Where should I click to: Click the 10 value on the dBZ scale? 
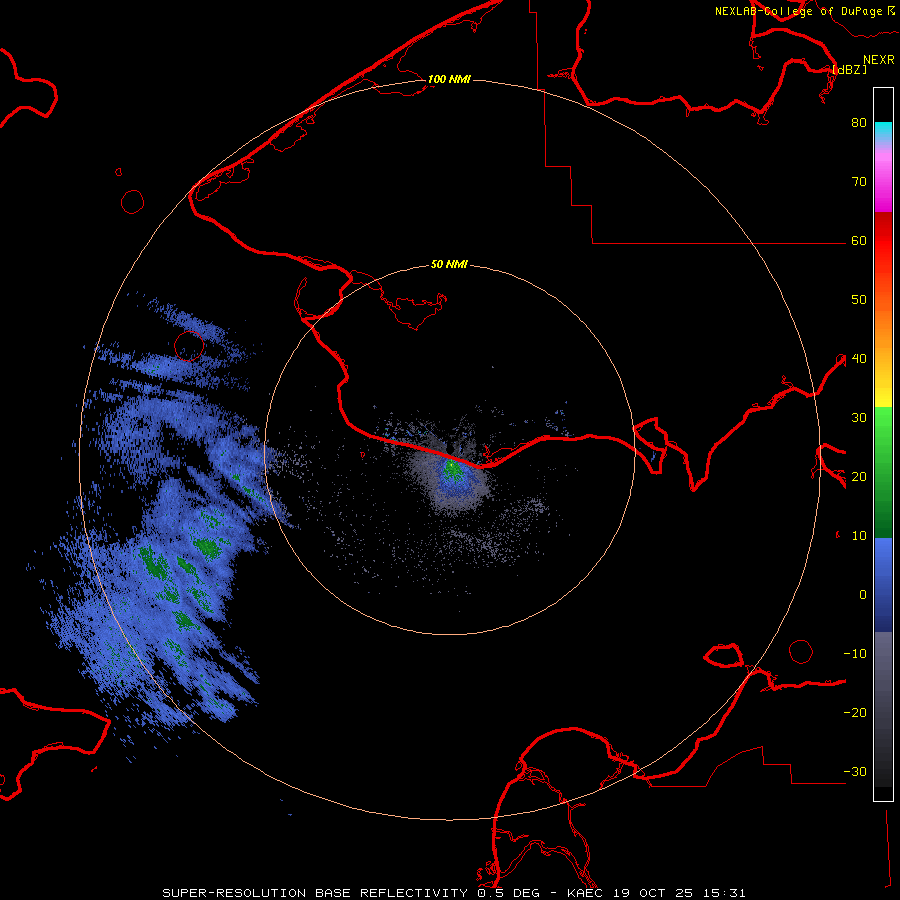(859, 536)
